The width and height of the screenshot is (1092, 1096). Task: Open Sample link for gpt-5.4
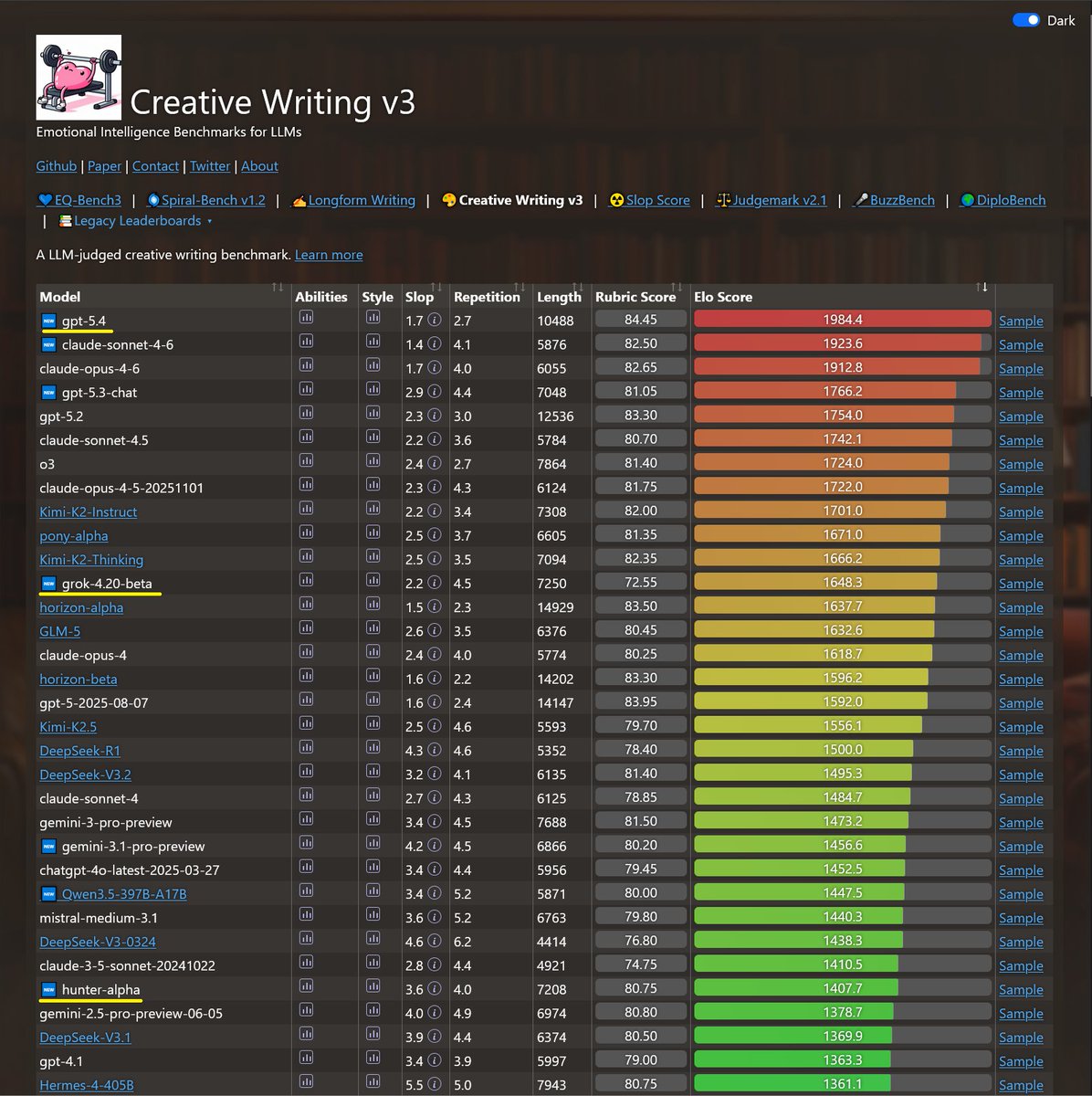coord(1021,321)
